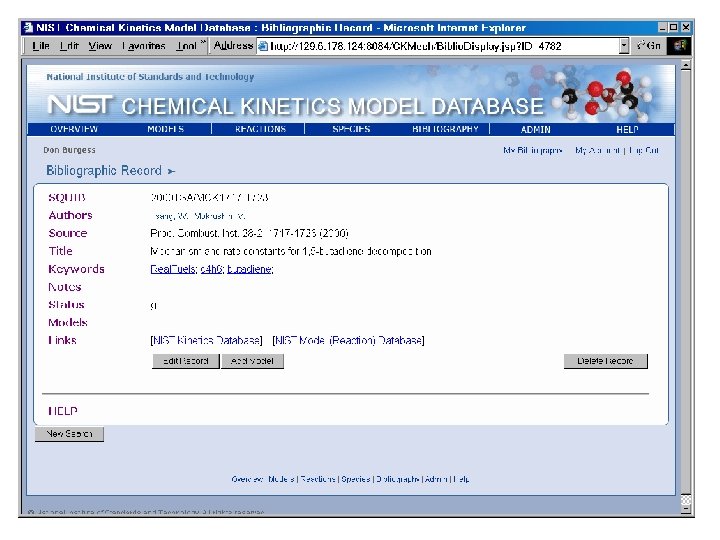Click the Go button
Image resolution: width=720 pixels, height=540 pixels.
tap(648, 46)
